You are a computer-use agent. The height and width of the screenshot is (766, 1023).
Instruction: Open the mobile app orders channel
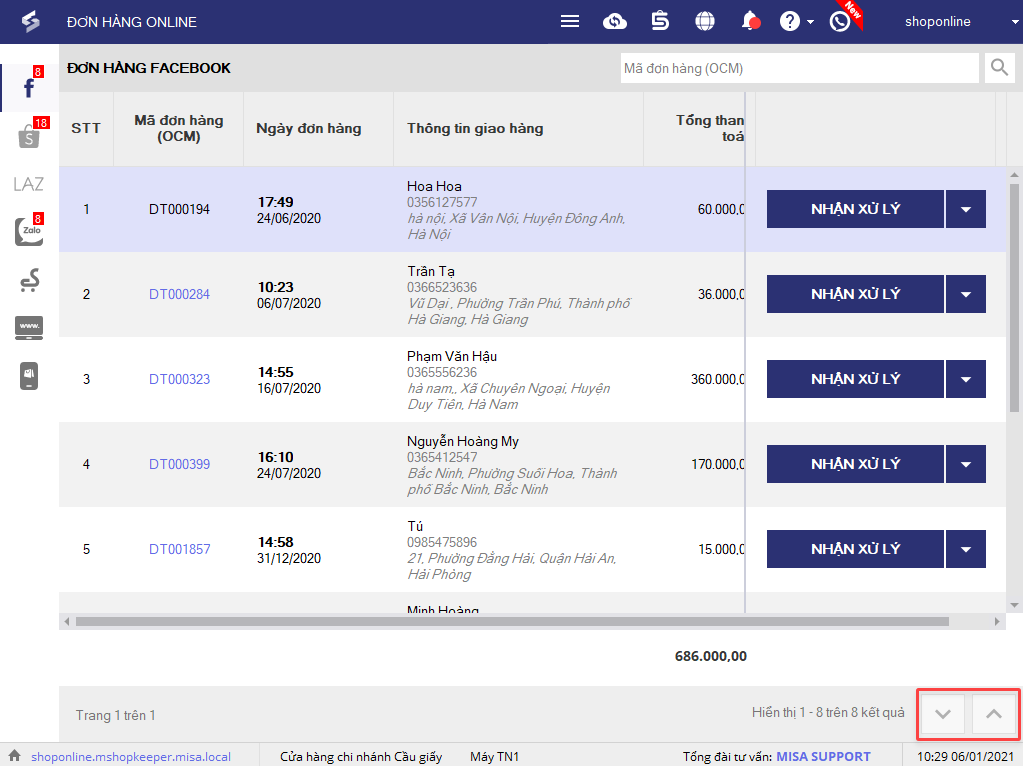[29, 376]
